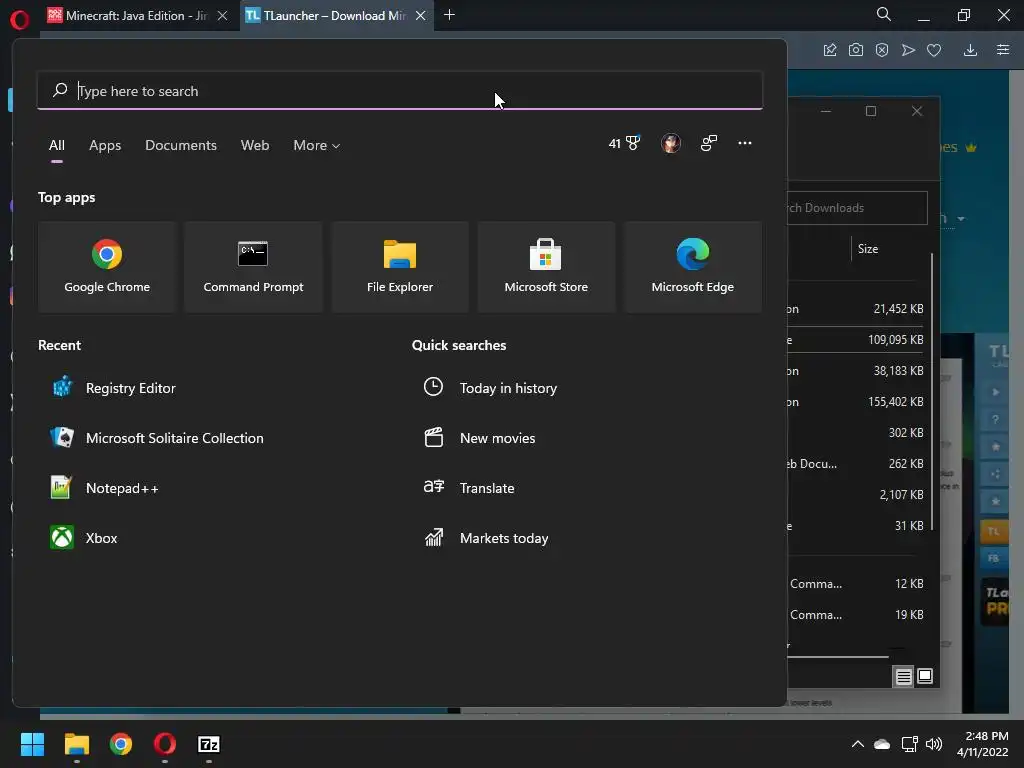1024x768 pixels.
Task: Launch Command Prompt from Top apps
Action: coord(253,266)
